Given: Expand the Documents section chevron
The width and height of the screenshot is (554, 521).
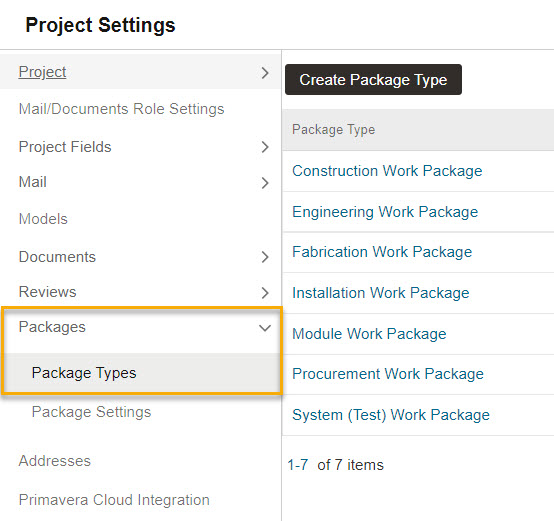Looking at the screenshot, I should tap(265, 257).
